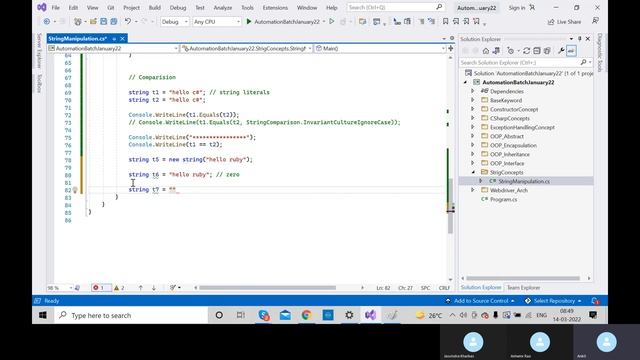The width and height of the screenshot is (640, 360).
Task: Expand the BaseKeyword folder
Action: point(473,100)
